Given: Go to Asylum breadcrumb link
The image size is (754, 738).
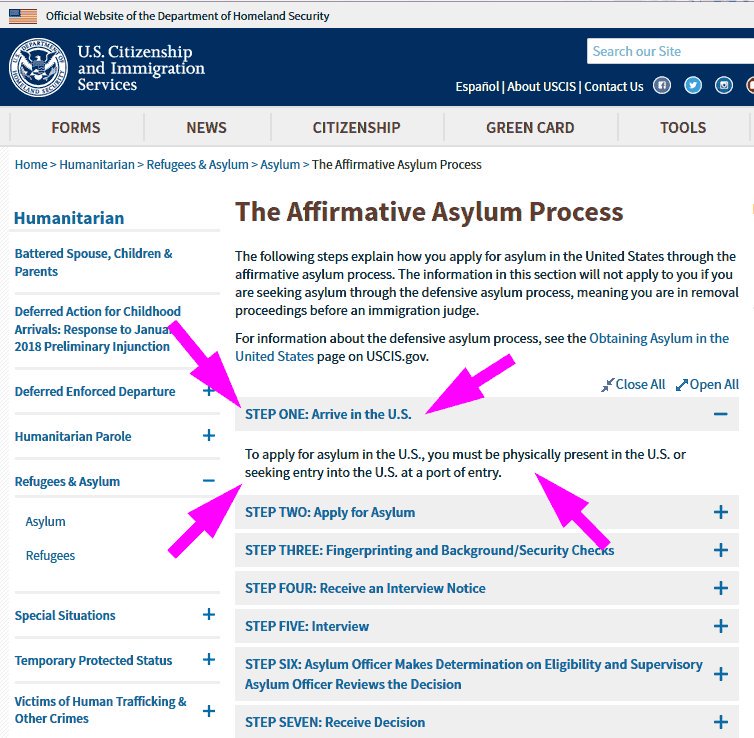Looking at the screenshot, I should (280, 164).
